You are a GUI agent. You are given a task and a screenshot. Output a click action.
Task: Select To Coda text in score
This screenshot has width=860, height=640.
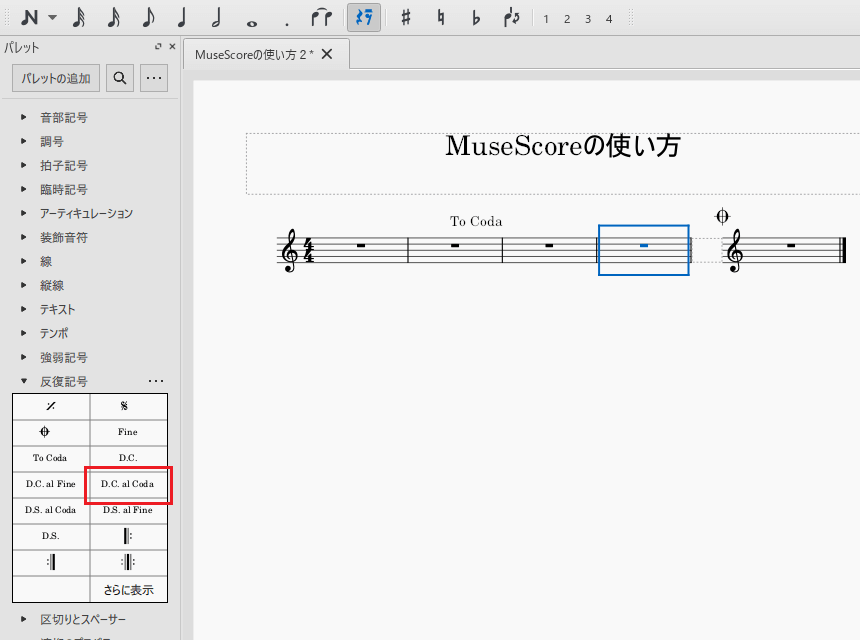(x=476, y=221)
